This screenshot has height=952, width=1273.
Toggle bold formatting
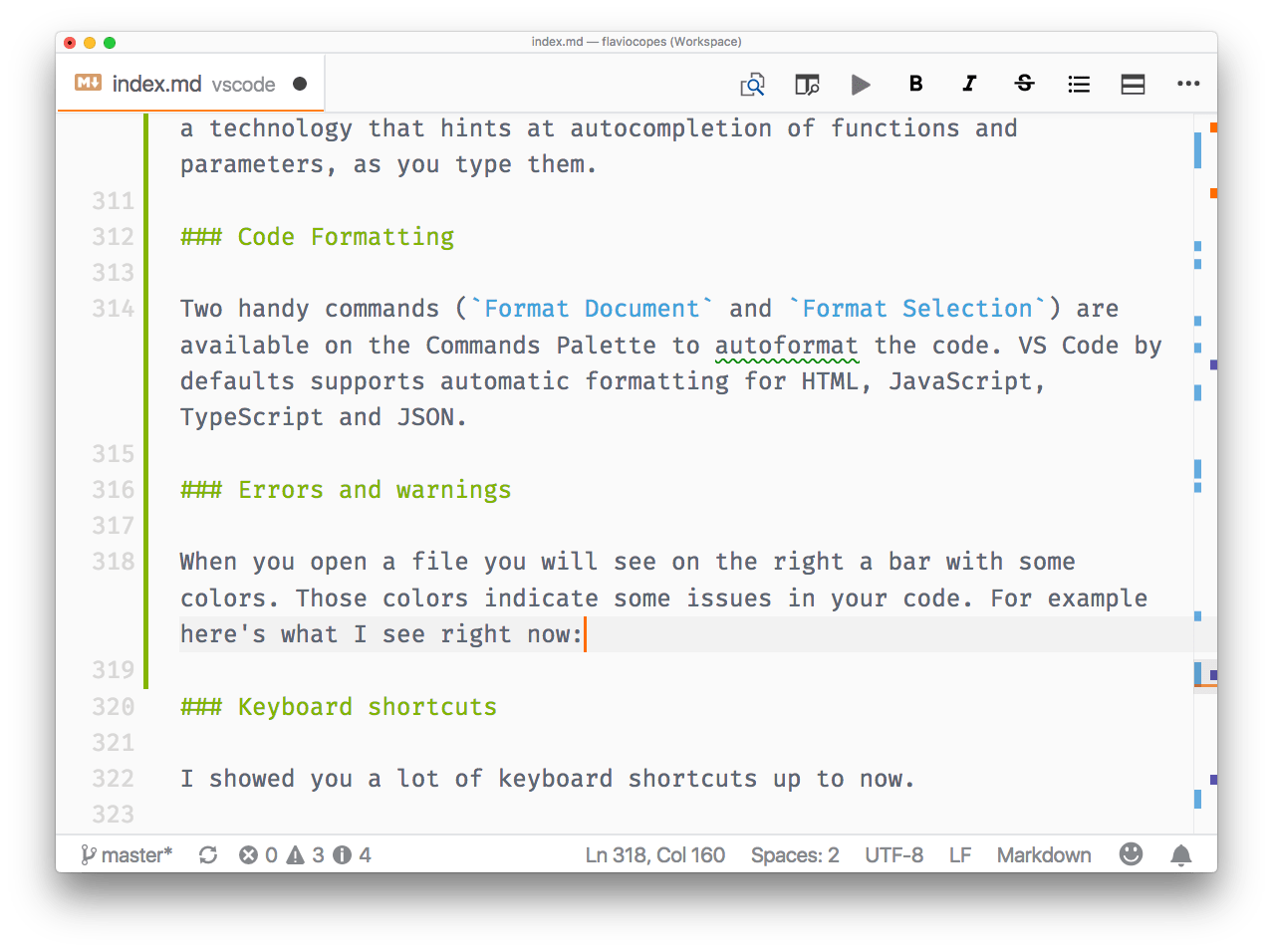pyautogui.click(x=915, y=84)
